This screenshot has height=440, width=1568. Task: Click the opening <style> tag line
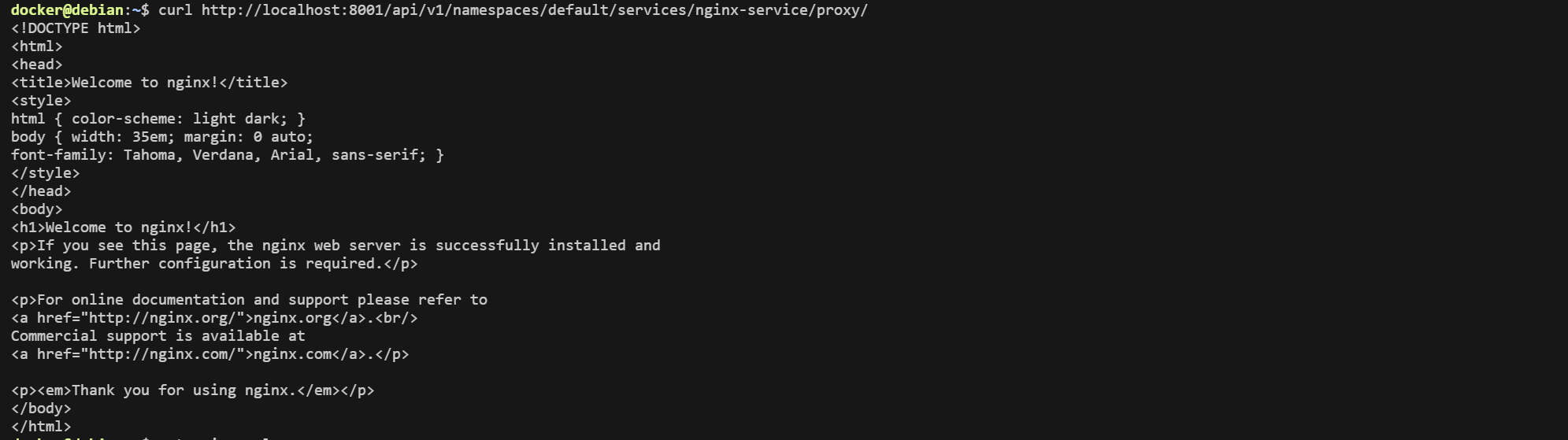coord(41,101)
